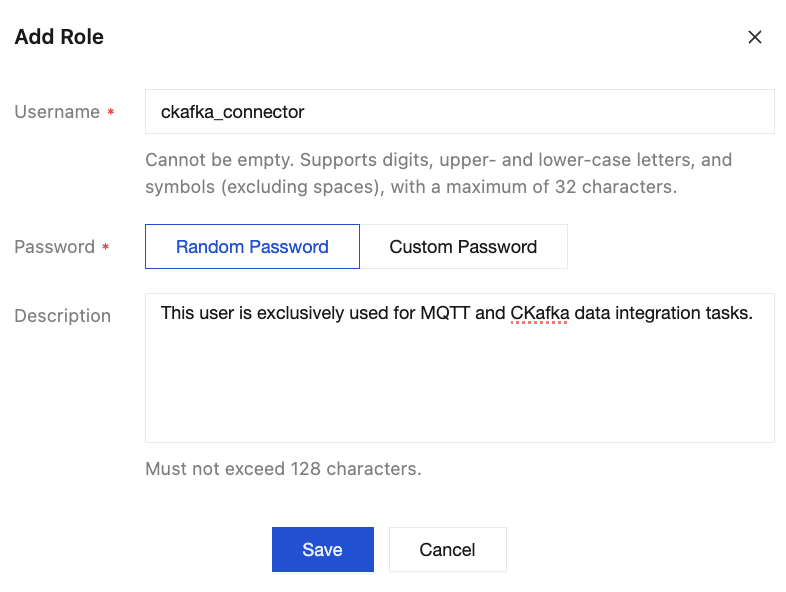Click empty space in the Description textarea
This screenshot has height=592, width=786.
pos(459,390)
